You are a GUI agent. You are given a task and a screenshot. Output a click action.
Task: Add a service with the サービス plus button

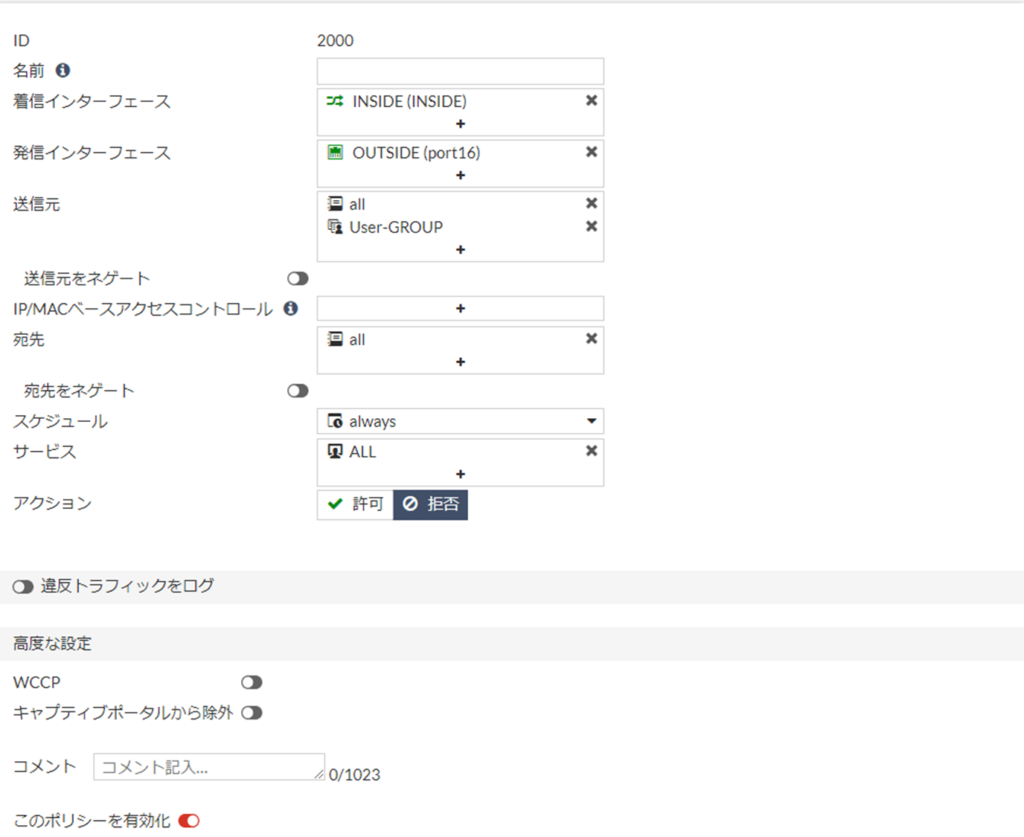460,474
